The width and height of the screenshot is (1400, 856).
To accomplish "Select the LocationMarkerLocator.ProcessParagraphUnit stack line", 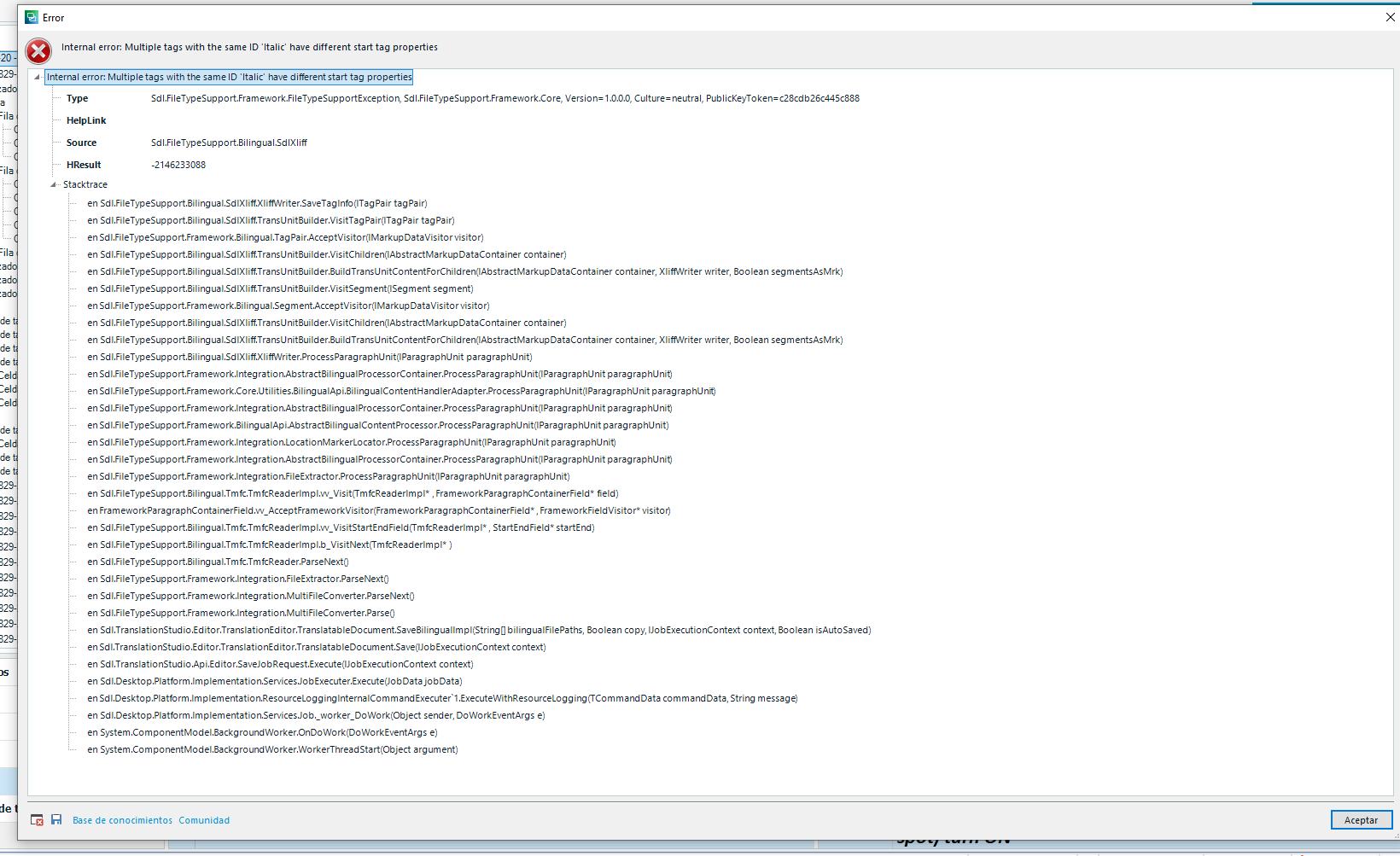I will click(x=352, y=442).
